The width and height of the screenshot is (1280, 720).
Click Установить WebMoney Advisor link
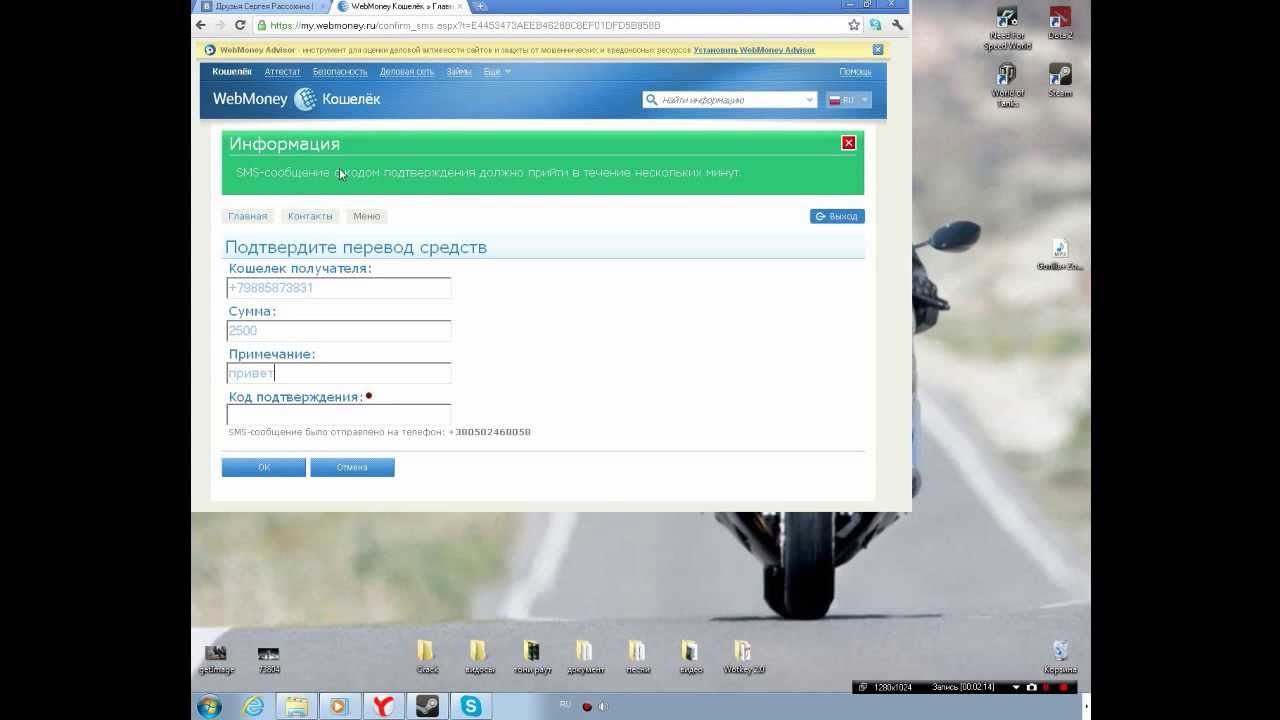coord(754,50)
